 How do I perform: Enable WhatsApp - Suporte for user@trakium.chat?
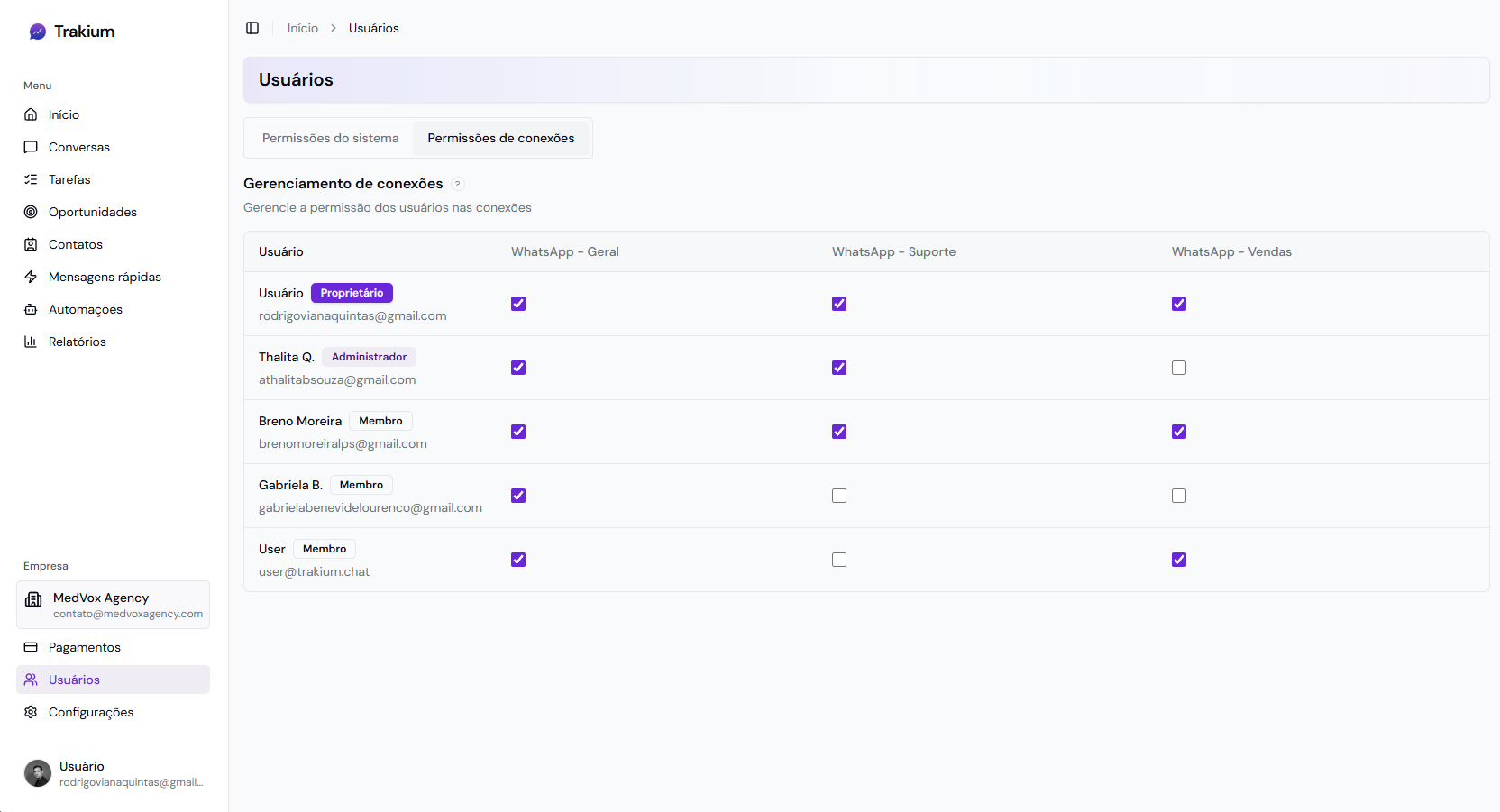click(839, 560)
